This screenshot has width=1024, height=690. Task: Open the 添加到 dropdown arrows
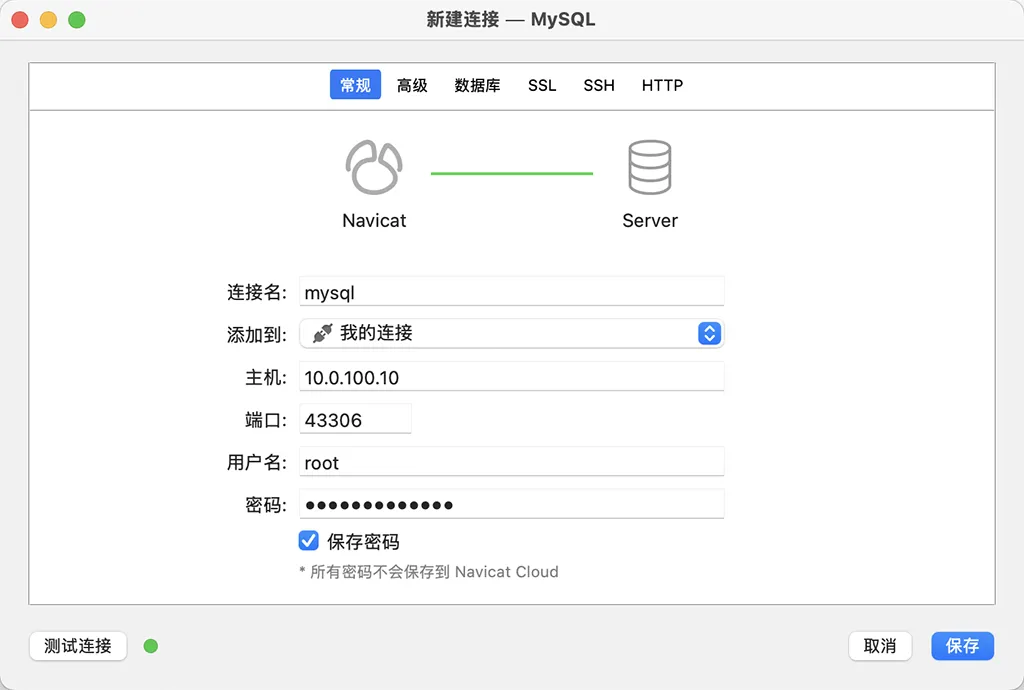(709, 333)
